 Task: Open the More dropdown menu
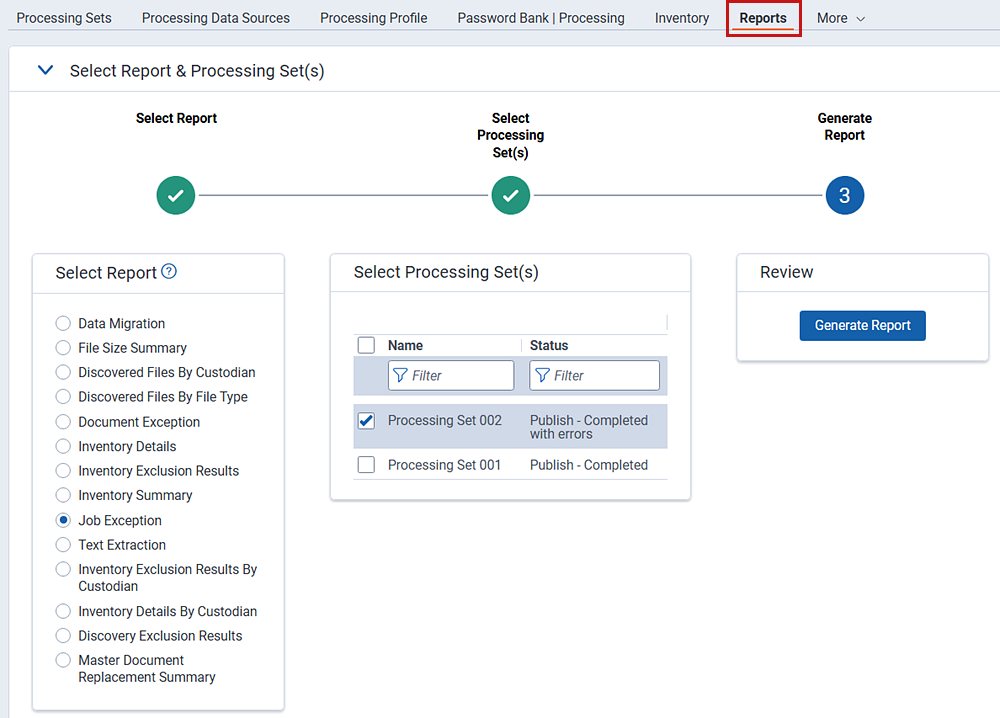pyautogui.click(x=840, y=18)
